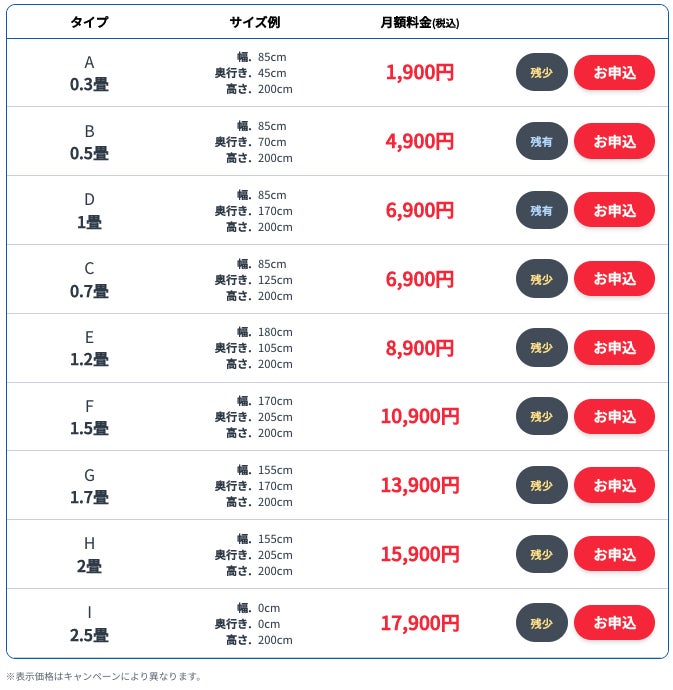Apply for the type B 0.5畳 unit
The height and width of the screenshot is (690, 673).
(x=614, y=141)
